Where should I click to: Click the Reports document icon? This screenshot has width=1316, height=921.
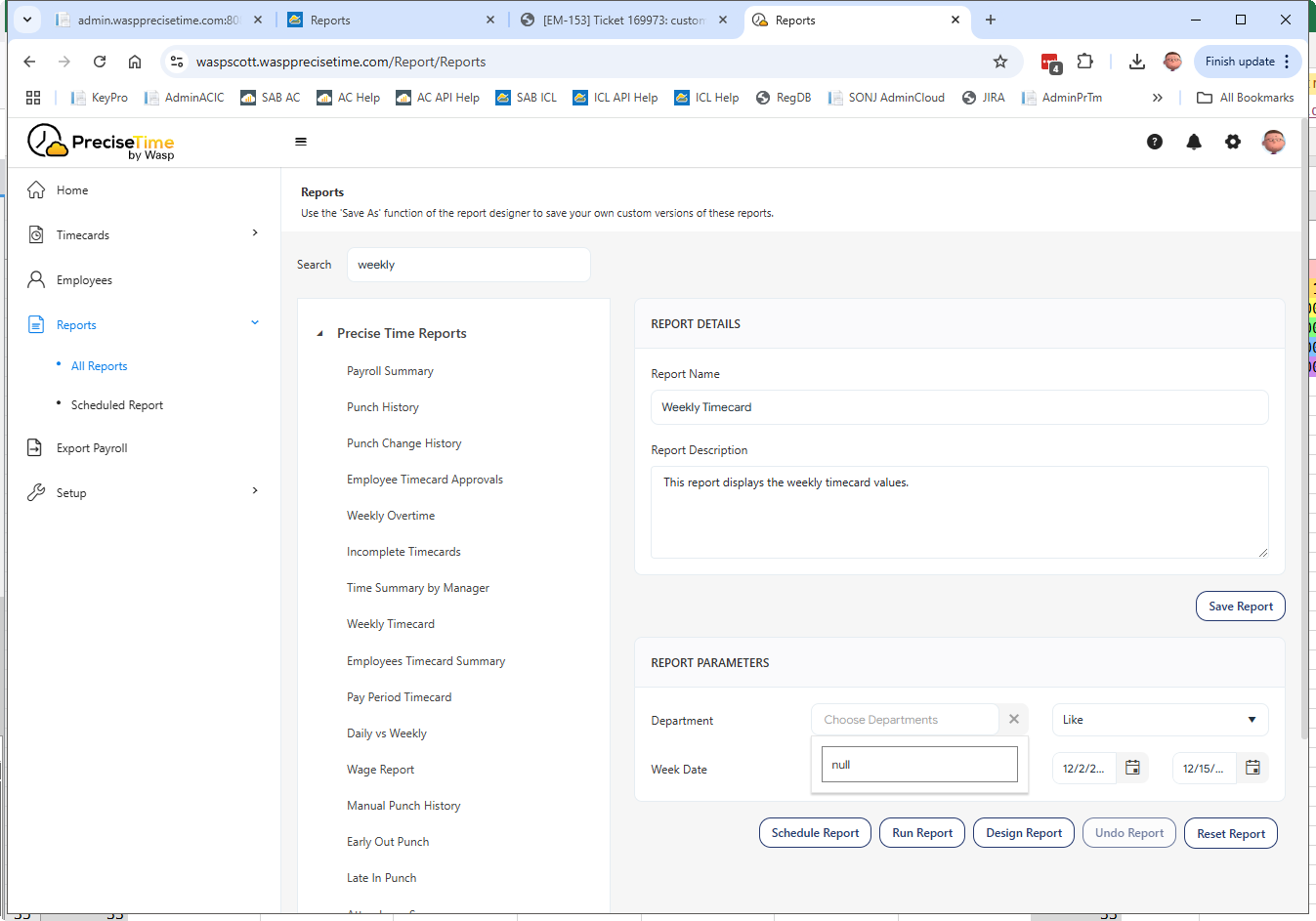pyautogui.click(x=36, y=325)
